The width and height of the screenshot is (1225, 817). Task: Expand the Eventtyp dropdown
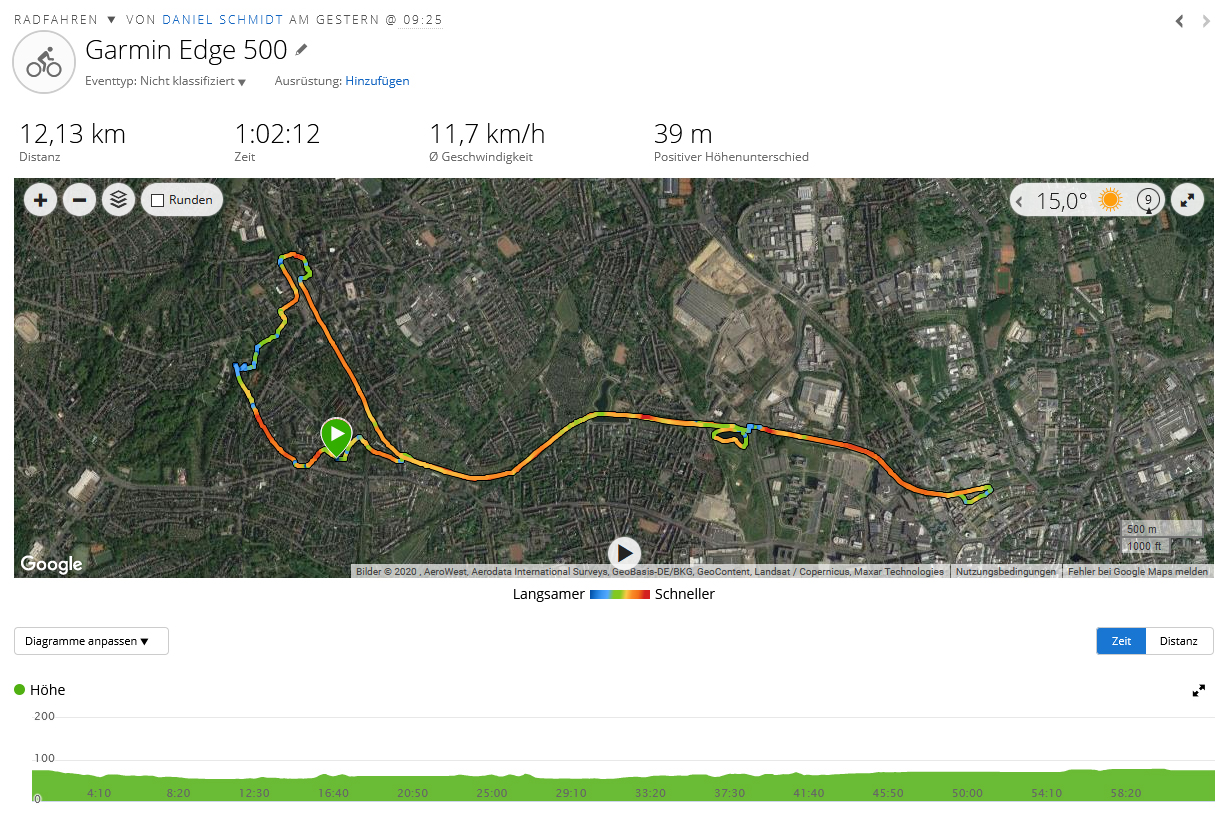(x=242, y=82)
